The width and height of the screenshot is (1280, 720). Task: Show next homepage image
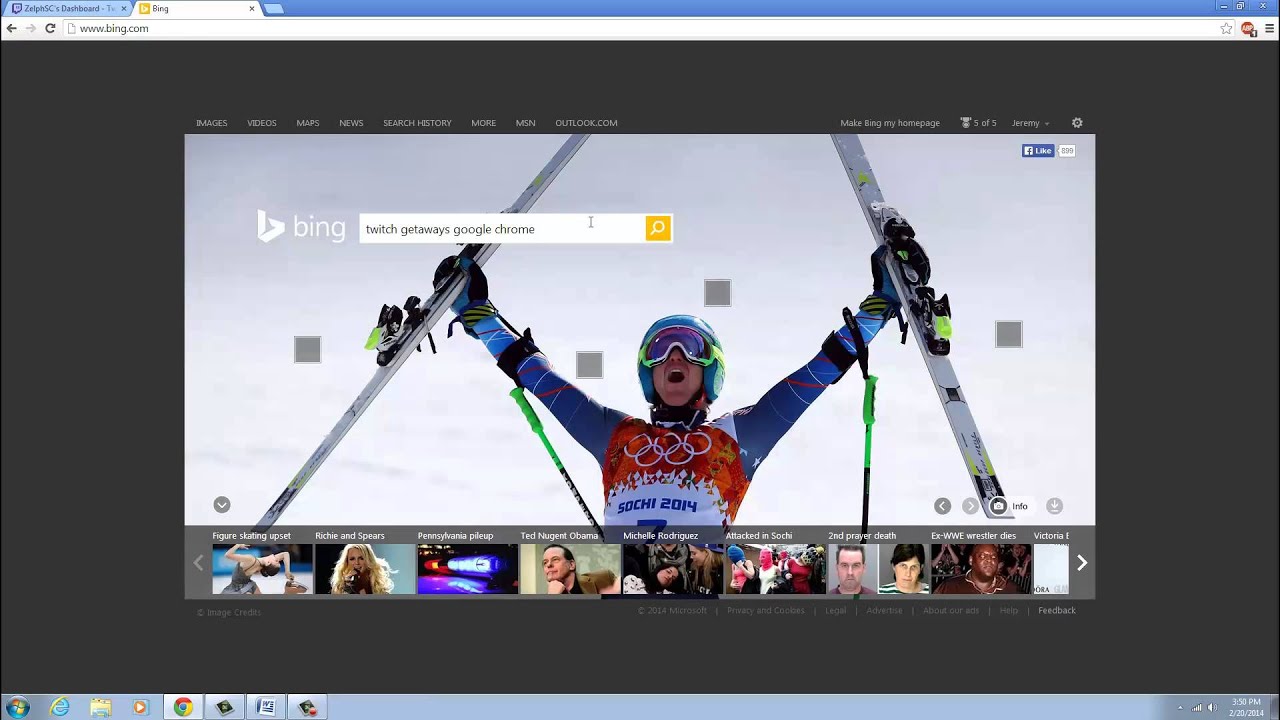point(970,506)
